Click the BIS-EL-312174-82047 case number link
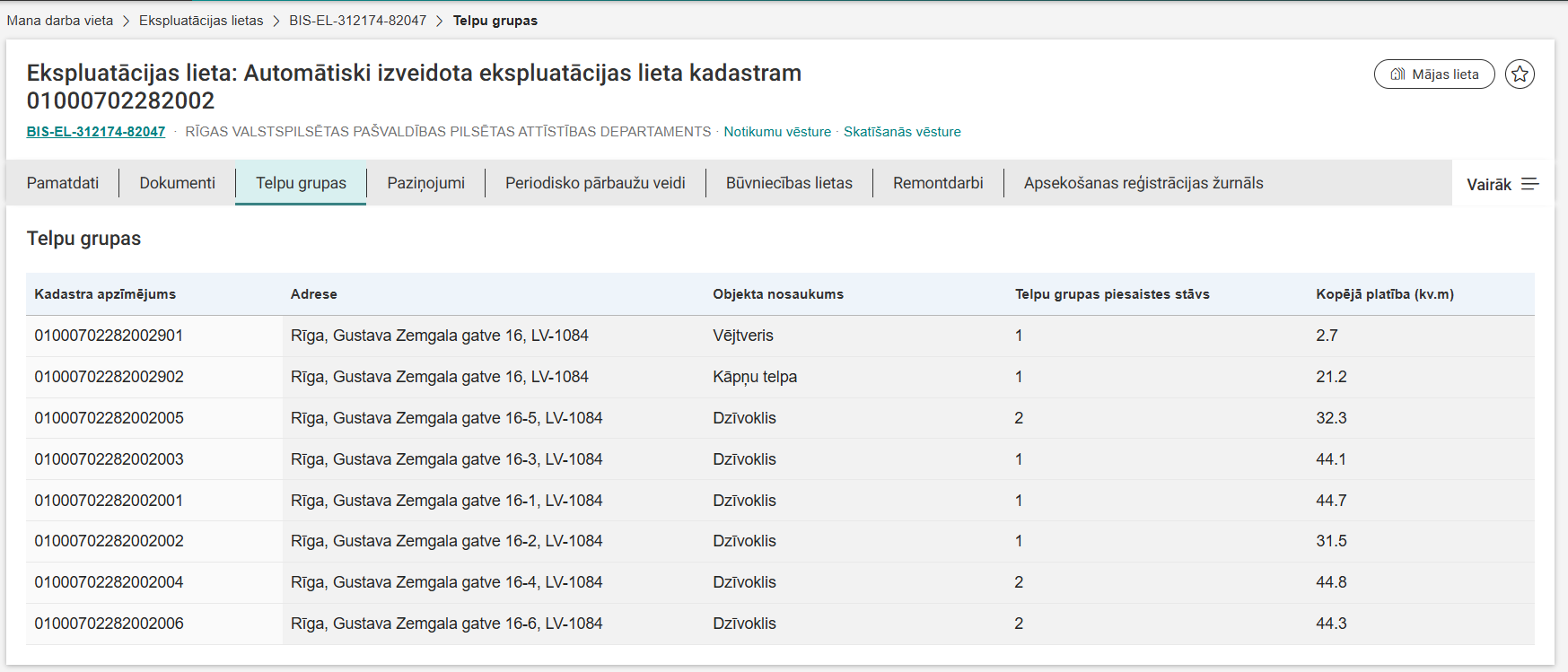Screen dimensions: 1568x672 pos(96,132)
